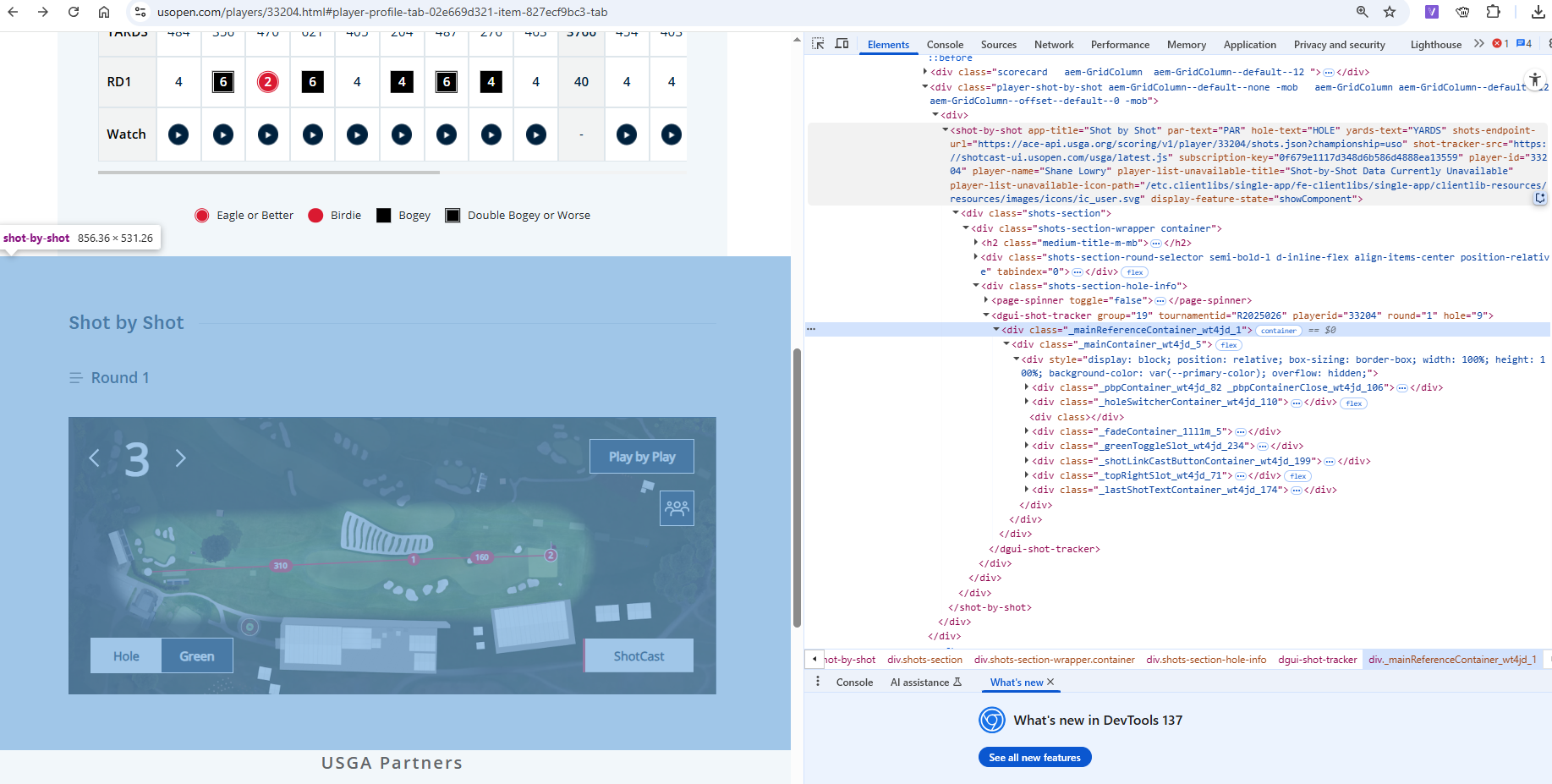Toggle the device toolbar icon in DevTools
The image size is (1552, 784).
click(x=842, y=44)
